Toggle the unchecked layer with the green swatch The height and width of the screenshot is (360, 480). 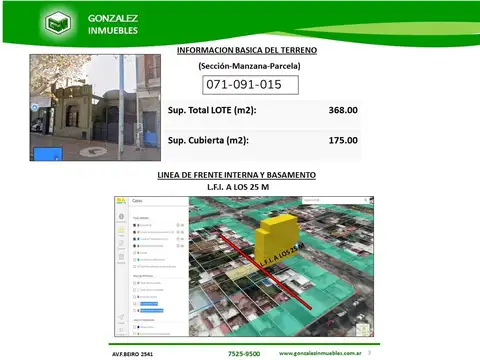coord(134,260)
